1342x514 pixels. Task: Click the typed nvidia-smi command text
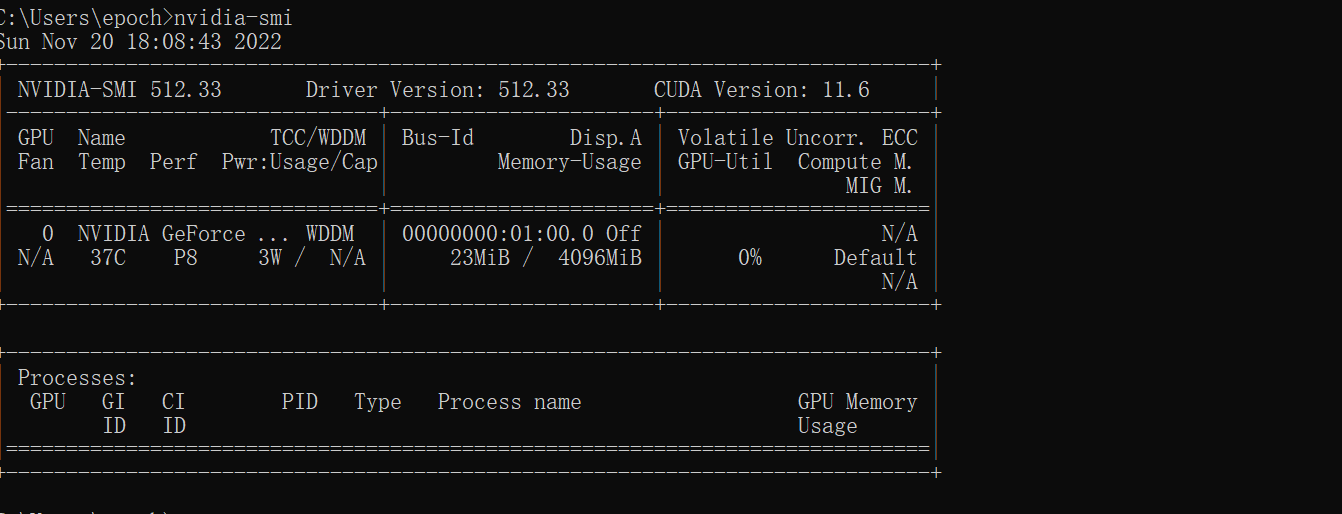pos(232,18)
